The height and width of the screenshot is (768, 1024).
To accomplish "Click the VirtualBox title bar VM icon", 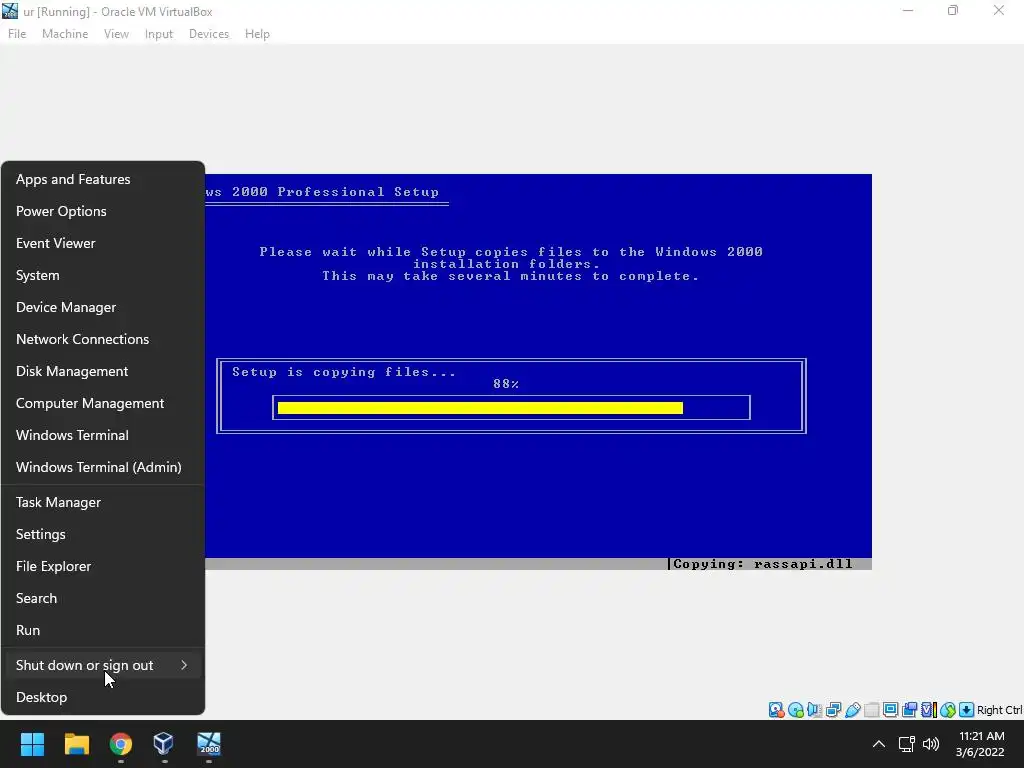I will pos(10,10).
